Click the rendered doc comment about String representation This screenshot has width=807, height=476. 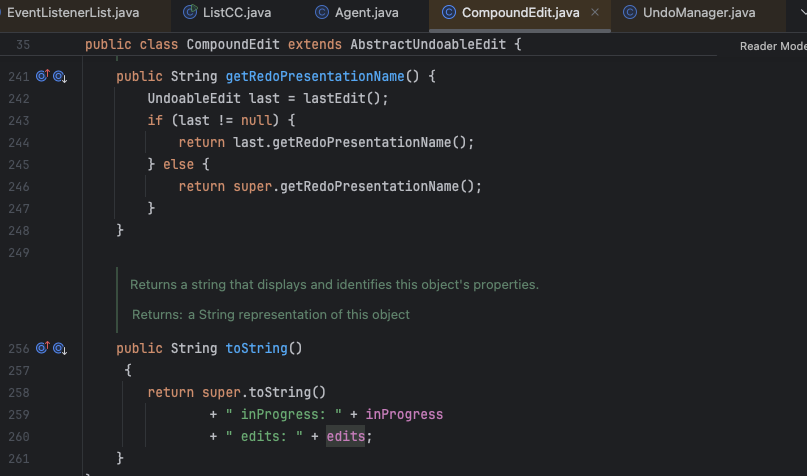[x=271, y=314]
